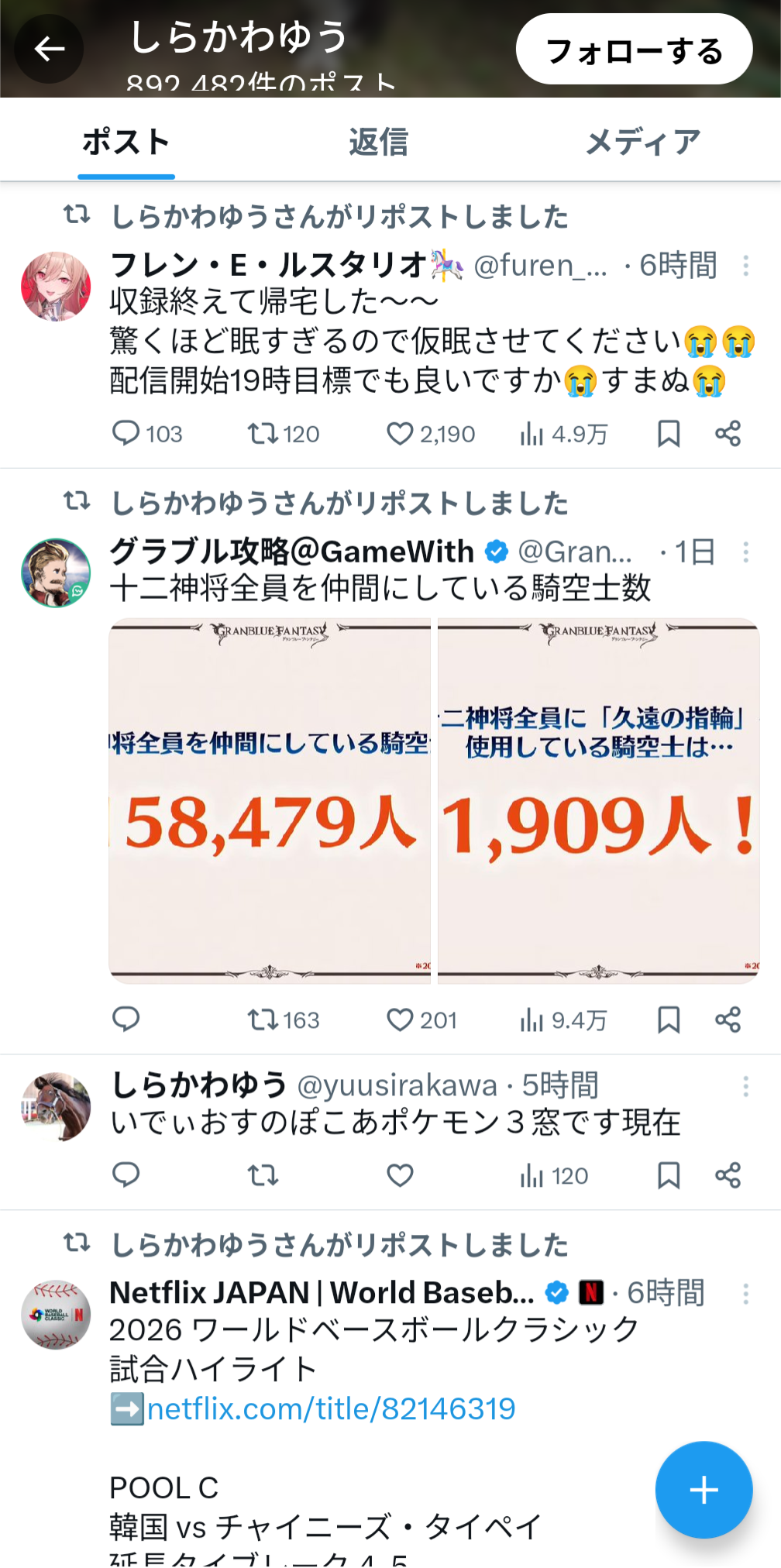Reply to the グラブル攻略 post
Image resolution: width=781 pixels, height=1568 pixels.
click(126, 1020)
